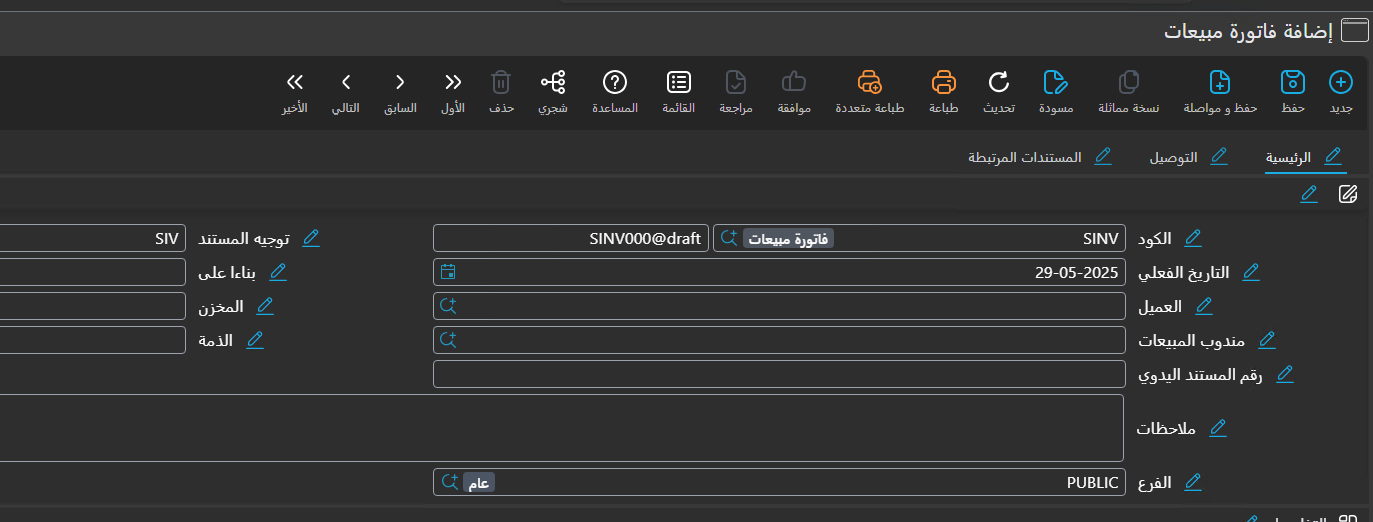The image size is (1373, 522).
Task: Click pencil icon beside التاريخ الفعلي label
Action: 1250,272
